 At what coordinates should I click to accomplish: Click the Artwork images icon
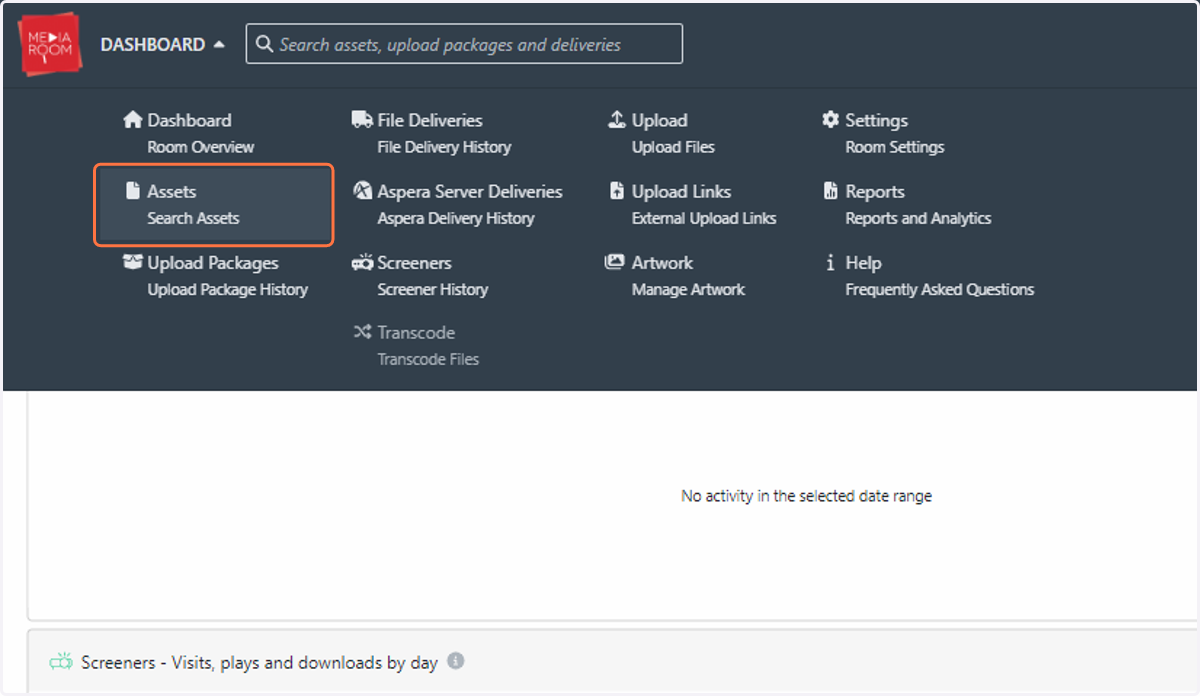tap(615, 262)
